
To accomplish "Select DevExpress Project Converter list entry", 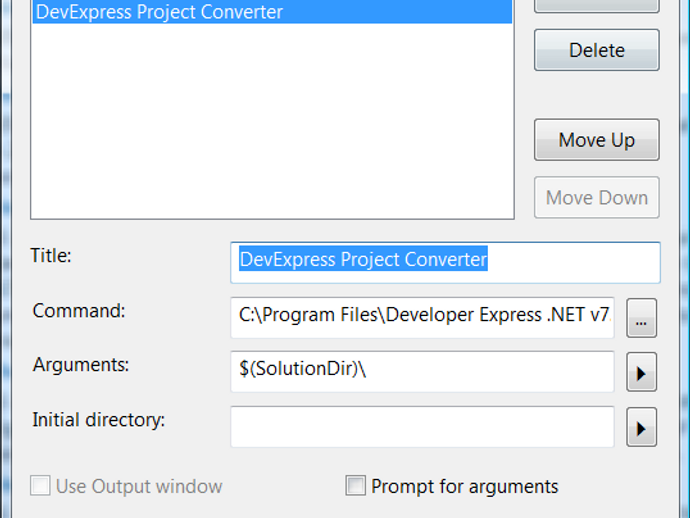I will tap(160, 13).
